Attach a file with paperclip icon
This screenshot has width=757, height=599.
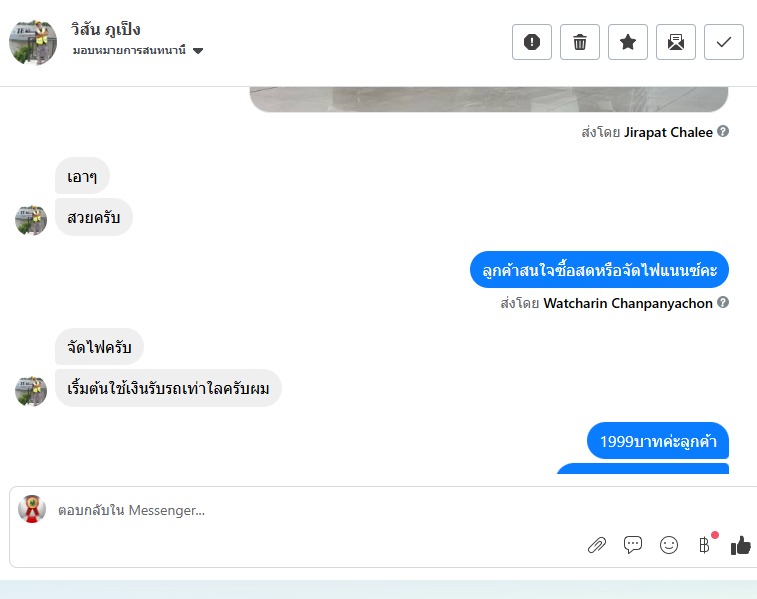click(x=597, y=545)
